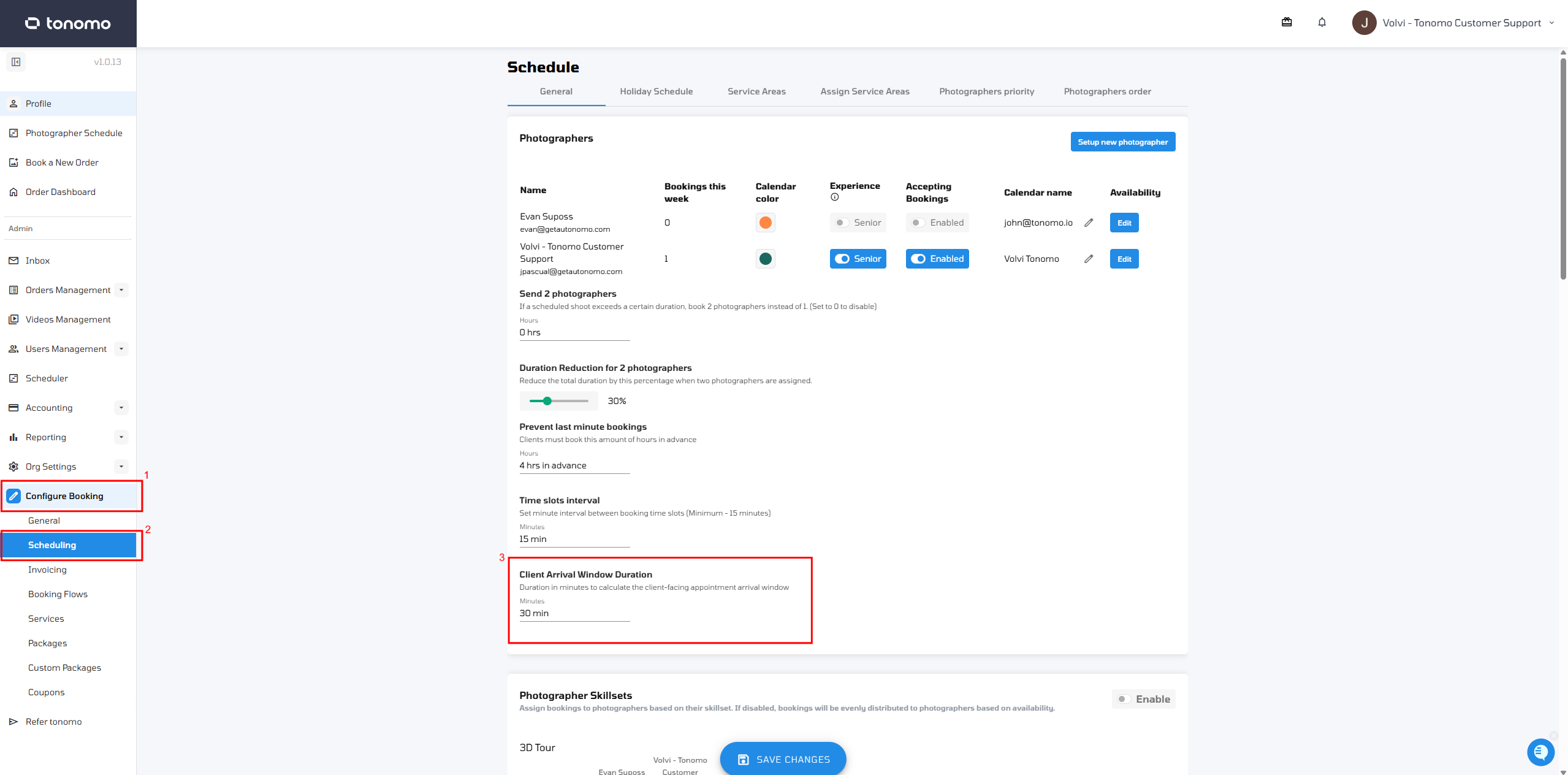
Task: Open user account dropdown chevron
Action: pos(1551,23)
